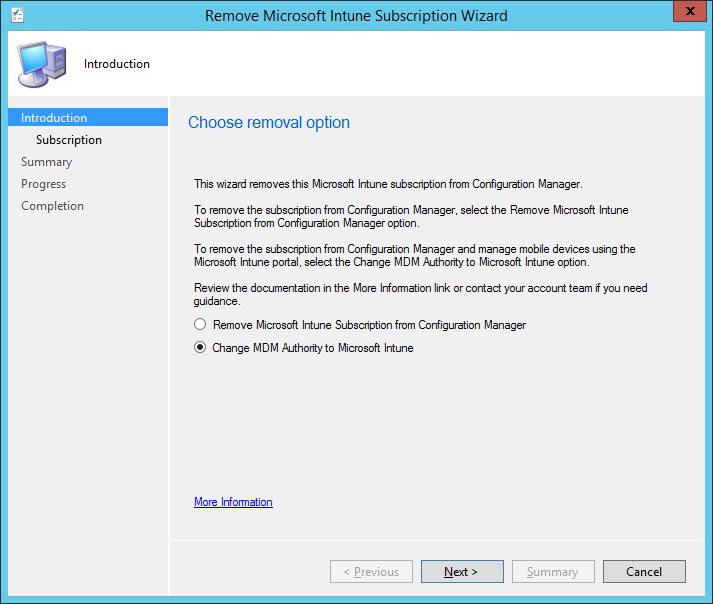Select the Progress step in the sidebar
The image size is (713, 604).
click(44, 184)
